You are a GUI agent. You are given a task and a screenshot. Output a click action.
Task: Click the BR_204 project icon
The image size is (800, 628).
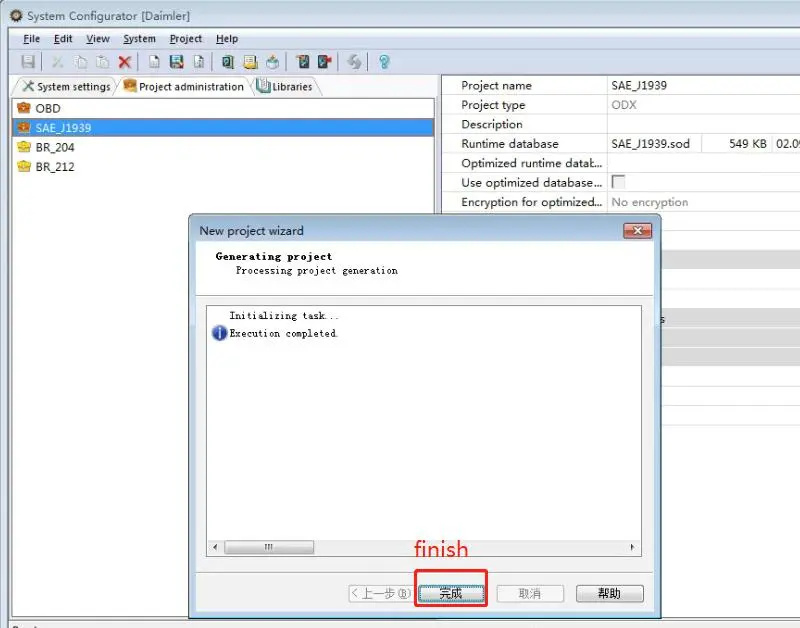coord(24,147)
